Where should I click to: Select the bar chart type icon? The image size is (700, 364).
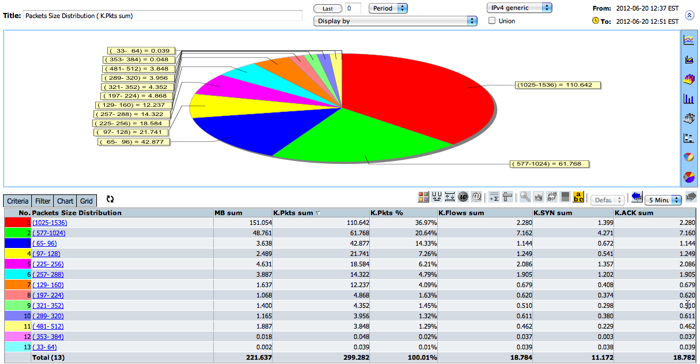(x=689, y=99)
